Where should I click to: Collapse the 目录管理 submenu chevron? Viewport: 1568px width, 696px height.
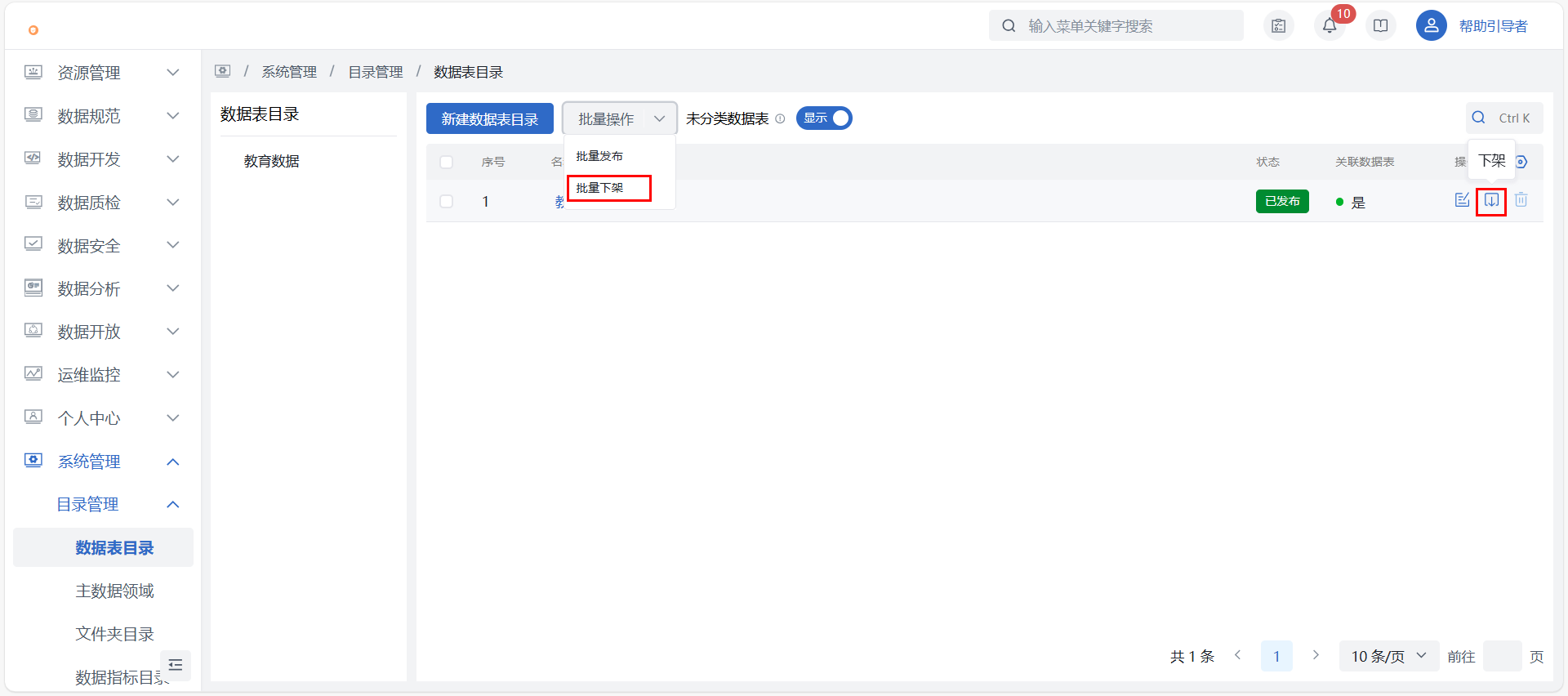coord(173,504)
